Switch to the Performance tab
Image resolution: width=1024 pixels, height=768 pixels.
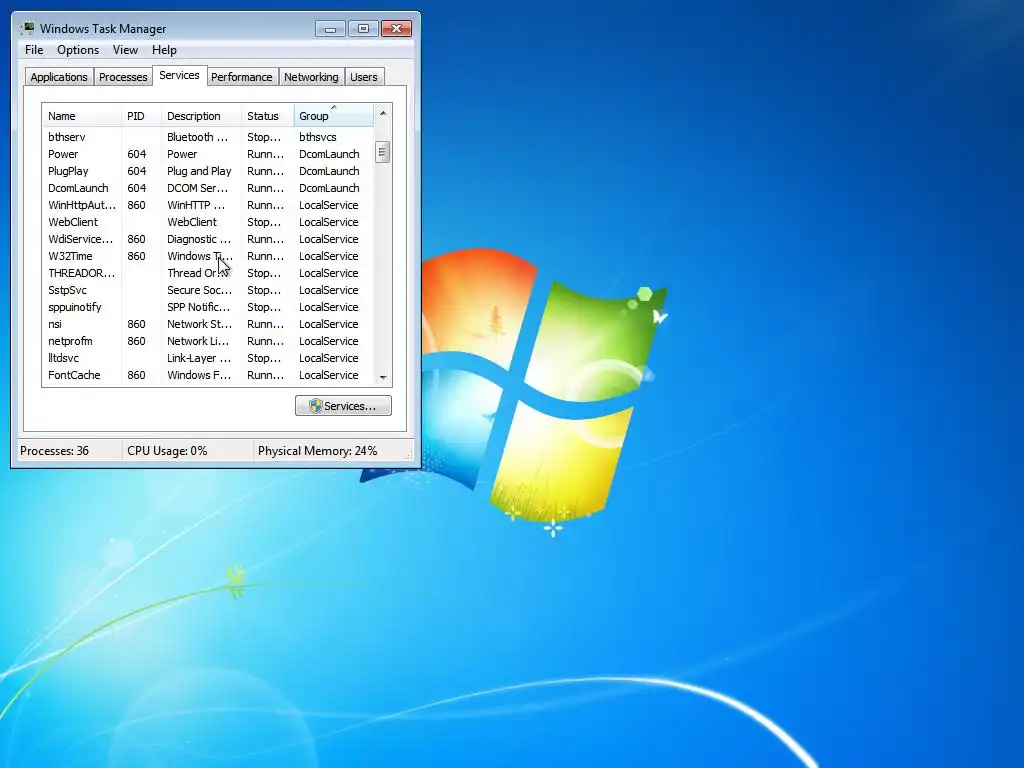242,77
